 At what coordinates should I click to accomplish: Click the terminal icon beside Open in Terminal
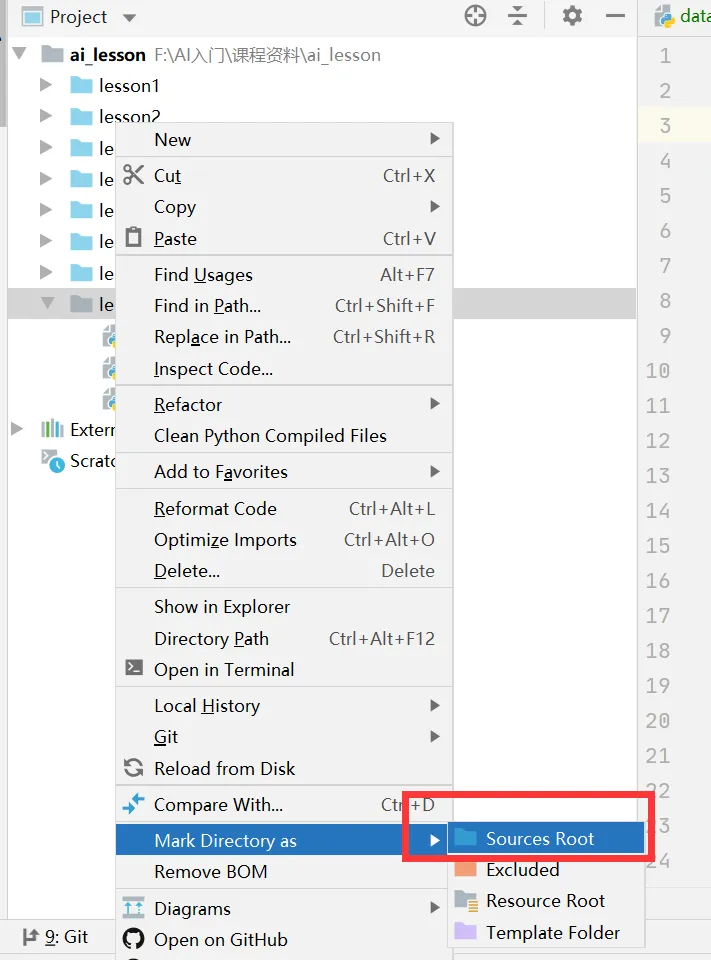[x=134, y=667]
